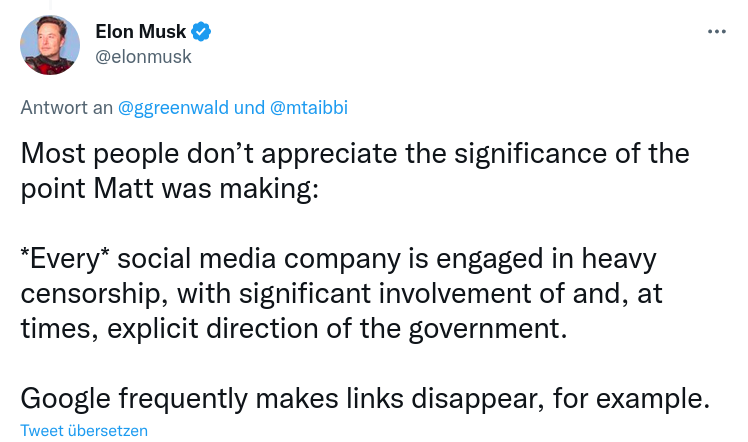Click the words 'for example.' at tweet end

pyautogui.click(x=631, y=399)
